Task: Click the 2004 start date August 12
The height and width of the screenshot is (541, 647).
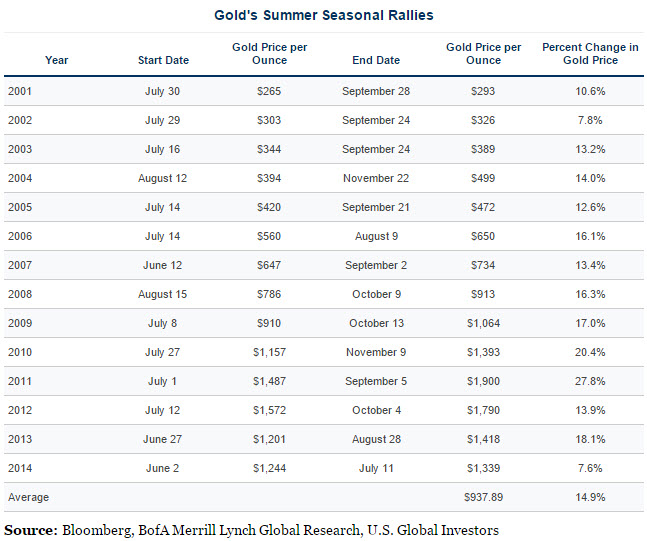Action: click(x=163, y=178)
